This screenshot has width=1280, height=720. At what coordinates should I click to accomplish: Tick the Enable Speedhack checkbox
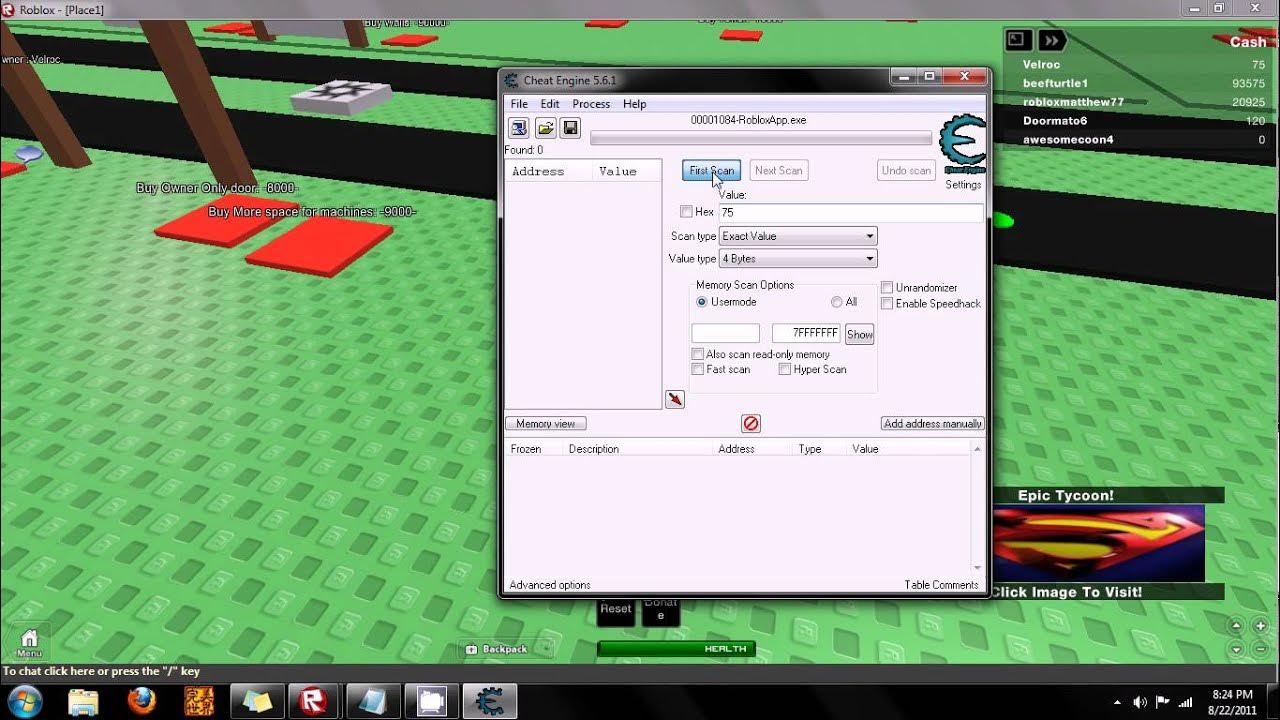[x=887, y=304]
